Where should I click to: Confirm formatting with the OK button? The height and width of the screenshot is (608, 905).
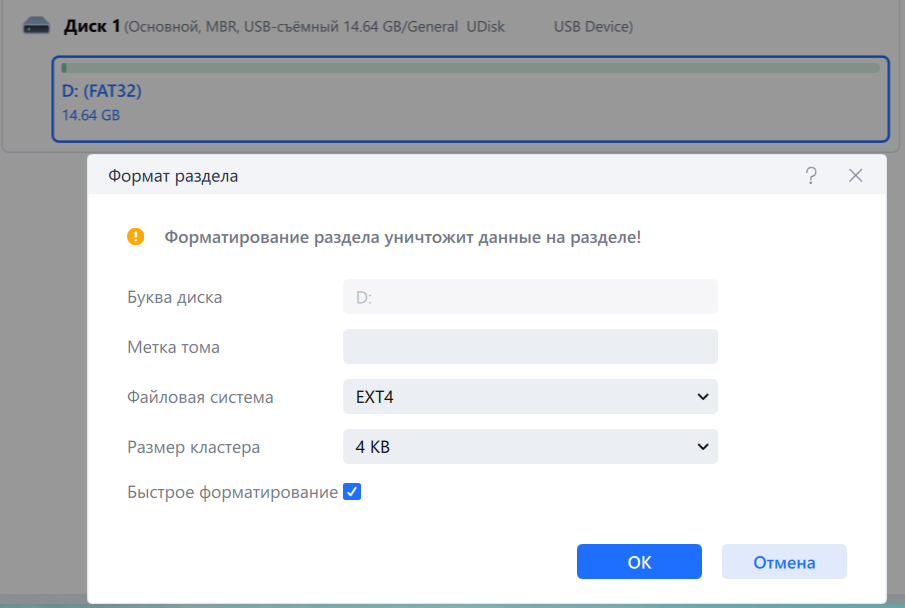[639, 561]
